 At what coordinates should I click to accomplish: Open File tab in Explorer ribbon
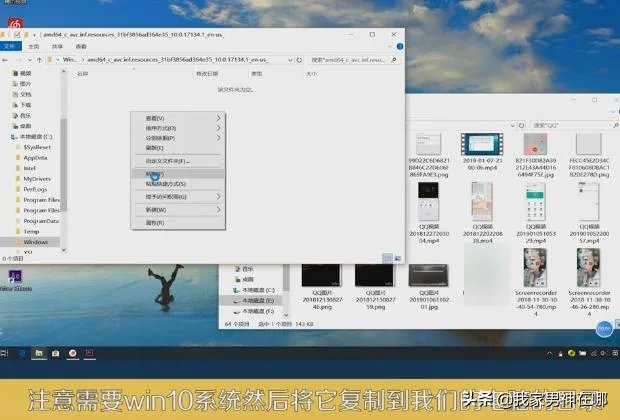click(x=11, y=47)
